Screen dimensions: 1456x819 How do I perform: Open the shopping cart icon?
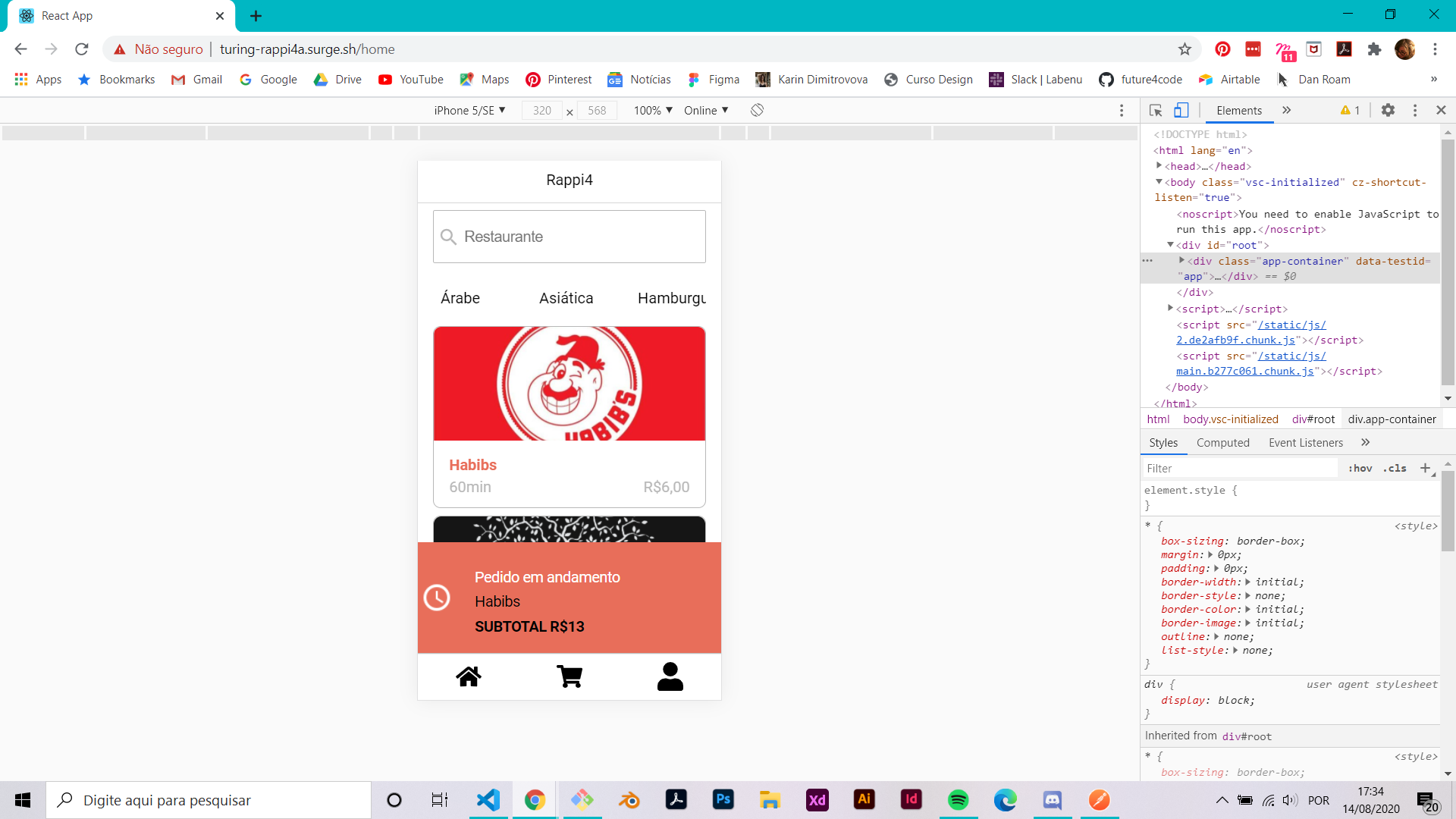[569, 676]
